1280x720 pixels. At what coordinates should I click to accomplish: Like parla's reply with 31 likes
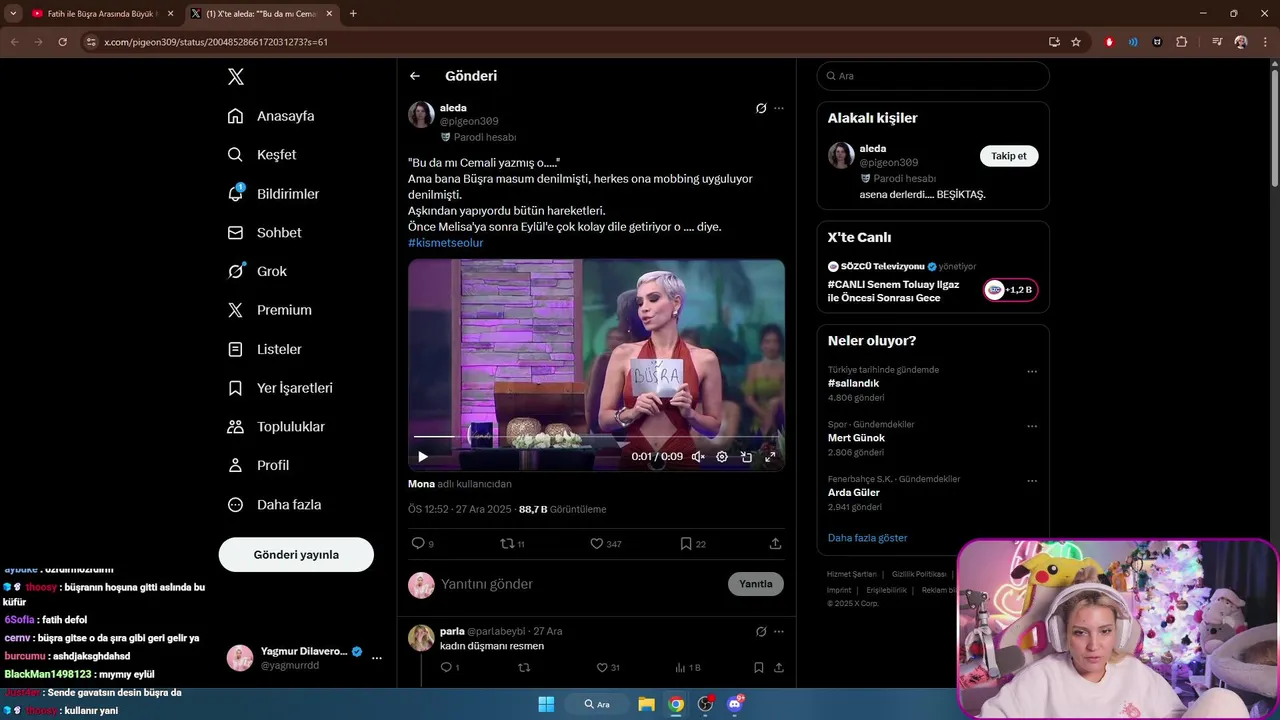[608, 668]
